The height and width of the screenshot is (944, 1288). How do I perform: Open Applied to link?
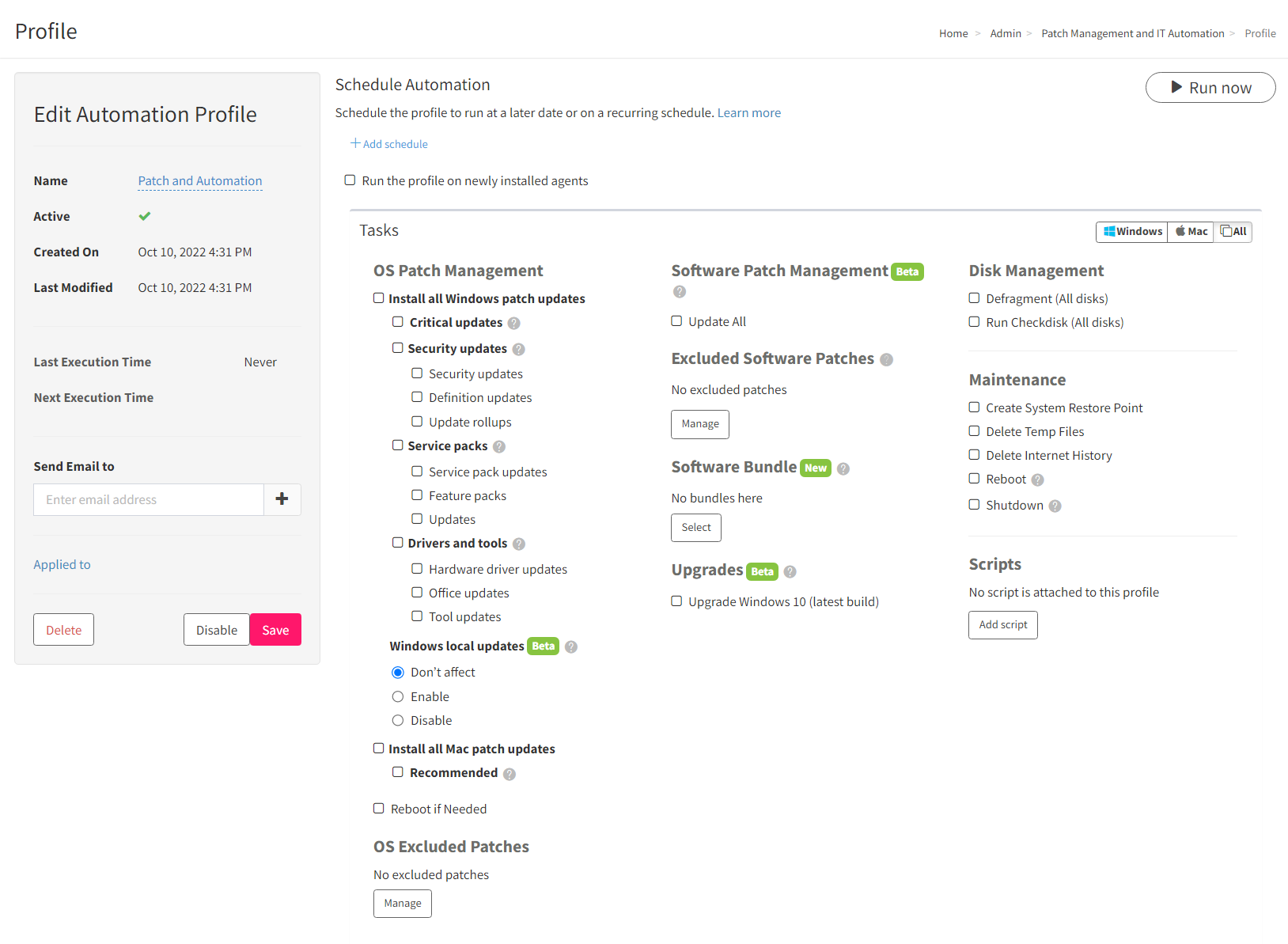62,565
